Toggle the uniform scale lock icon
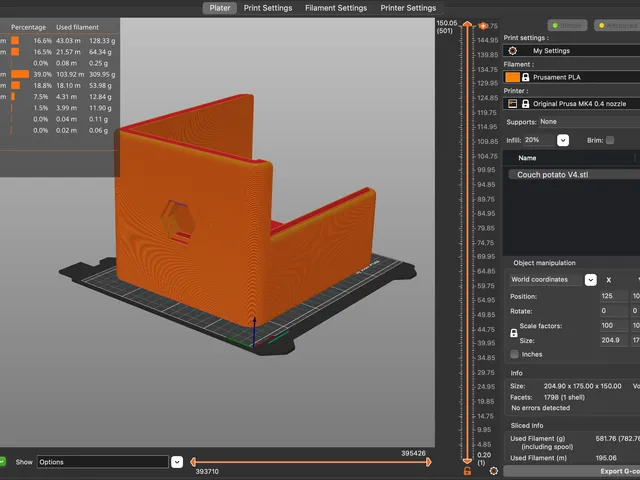 [514, 333]
